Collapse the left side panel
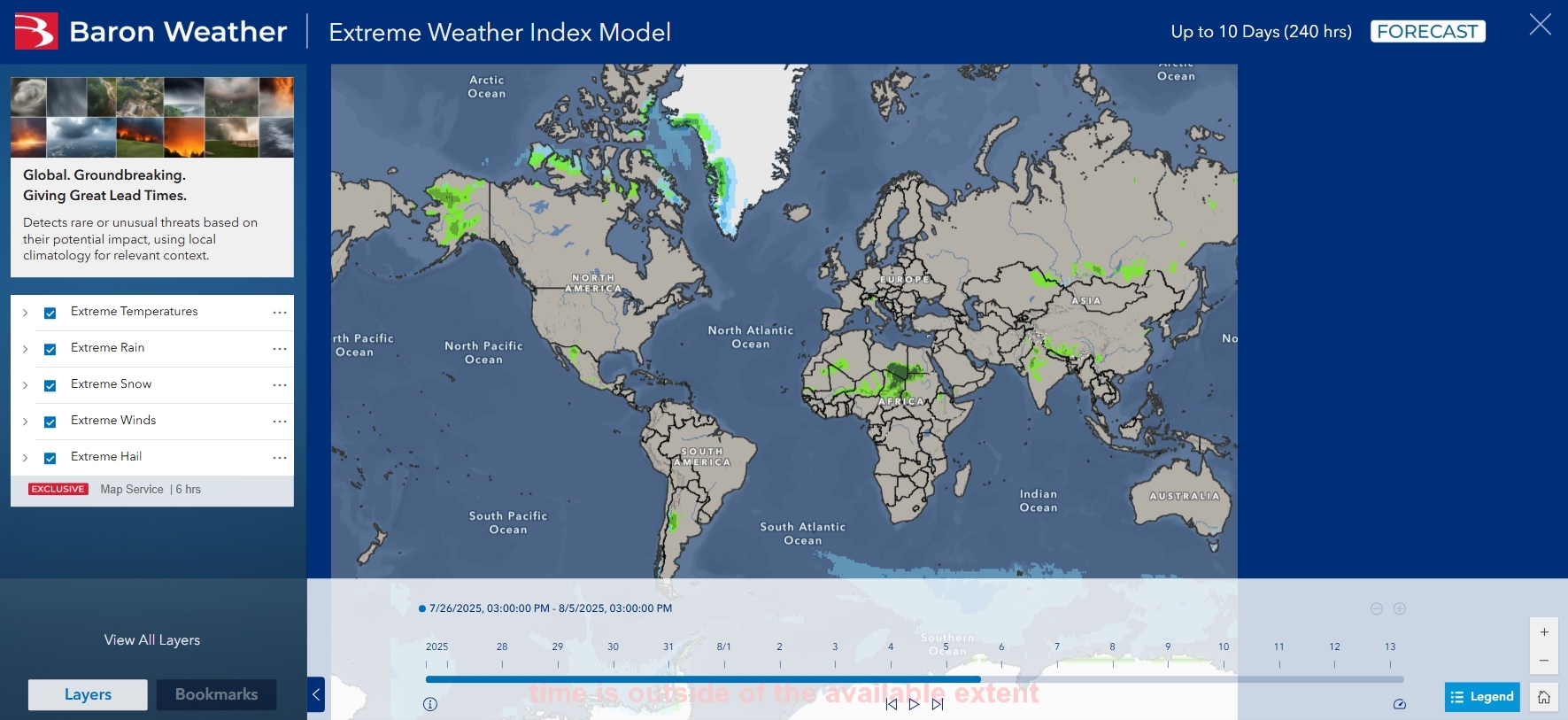Image resolution: width=1568 pixels, height=720 pixels. pos(316,694)
